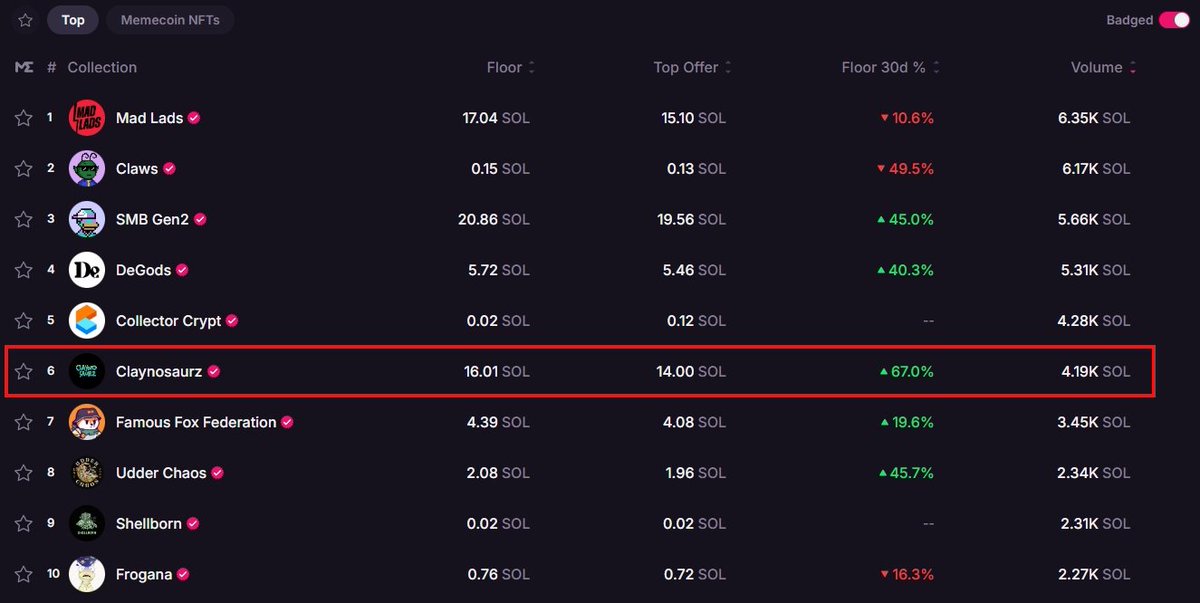Star the SMB Gen2 collection
1200x603 pixels.
pyautogui.click(x=24, y=219)
